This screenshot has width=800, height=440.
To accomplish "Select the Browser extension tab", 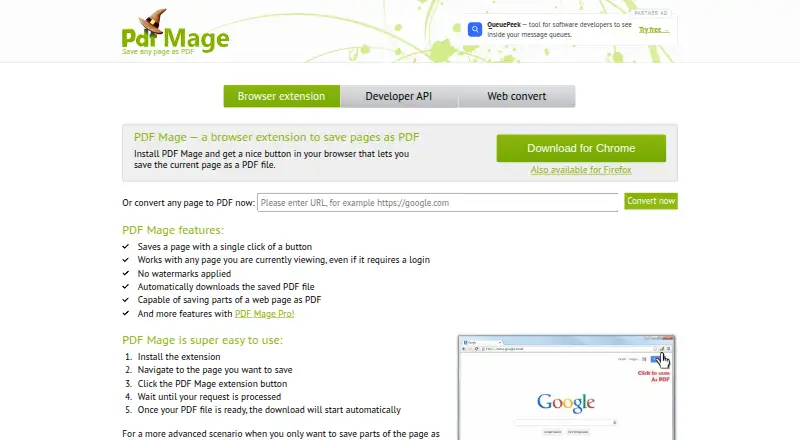I will 282,96.
